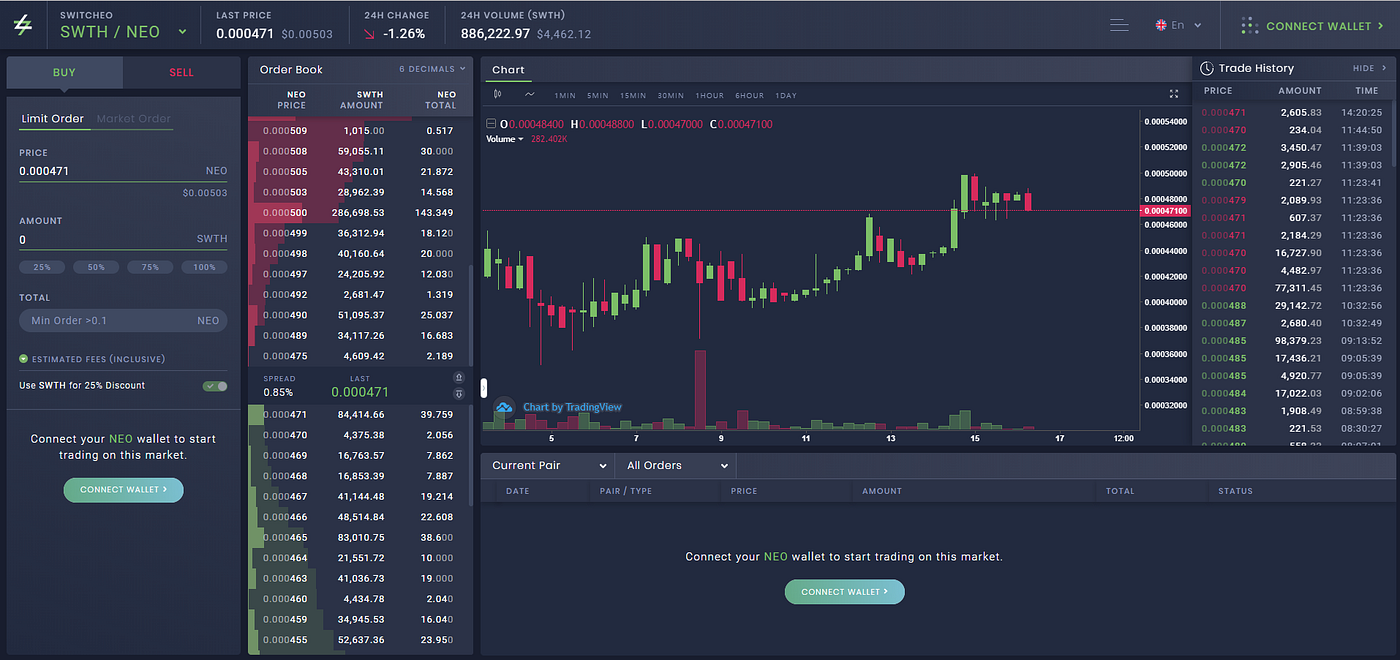Show only buy orders icon in order book

coord(459,394)
